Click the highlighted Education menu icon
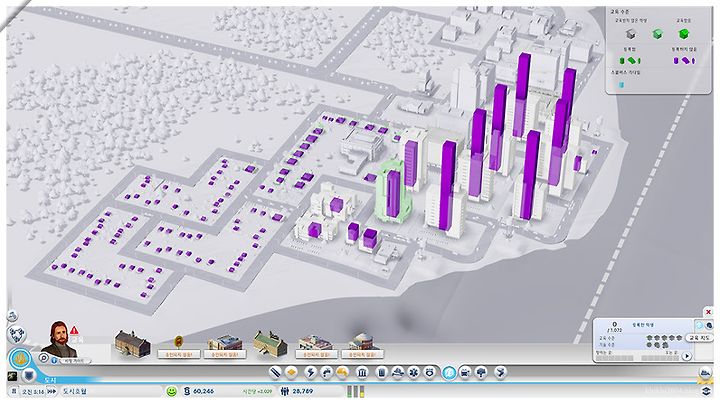720x404 pixels. coord(449,372)
